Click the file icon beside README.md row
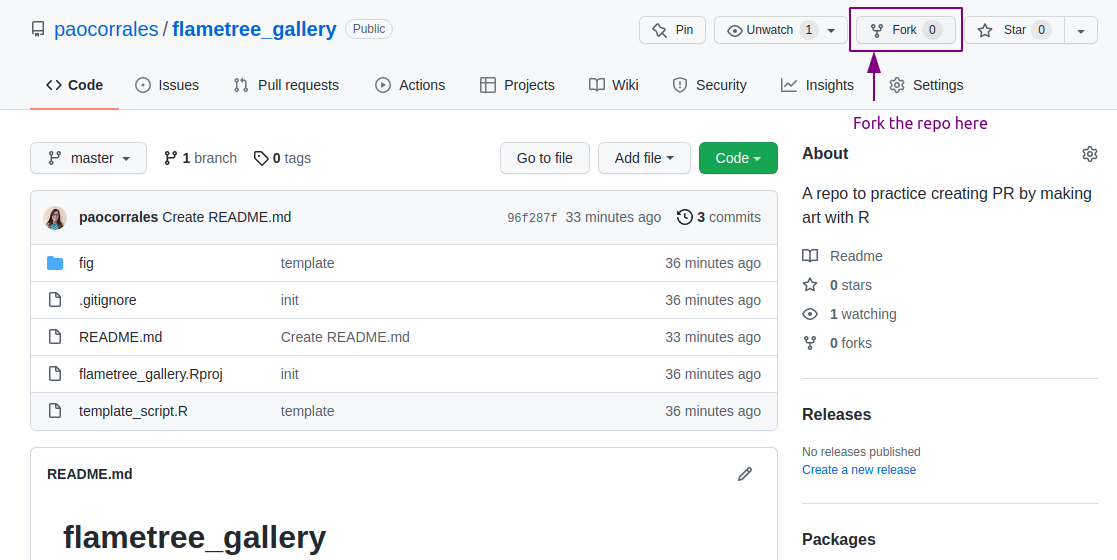 point(55,337)
